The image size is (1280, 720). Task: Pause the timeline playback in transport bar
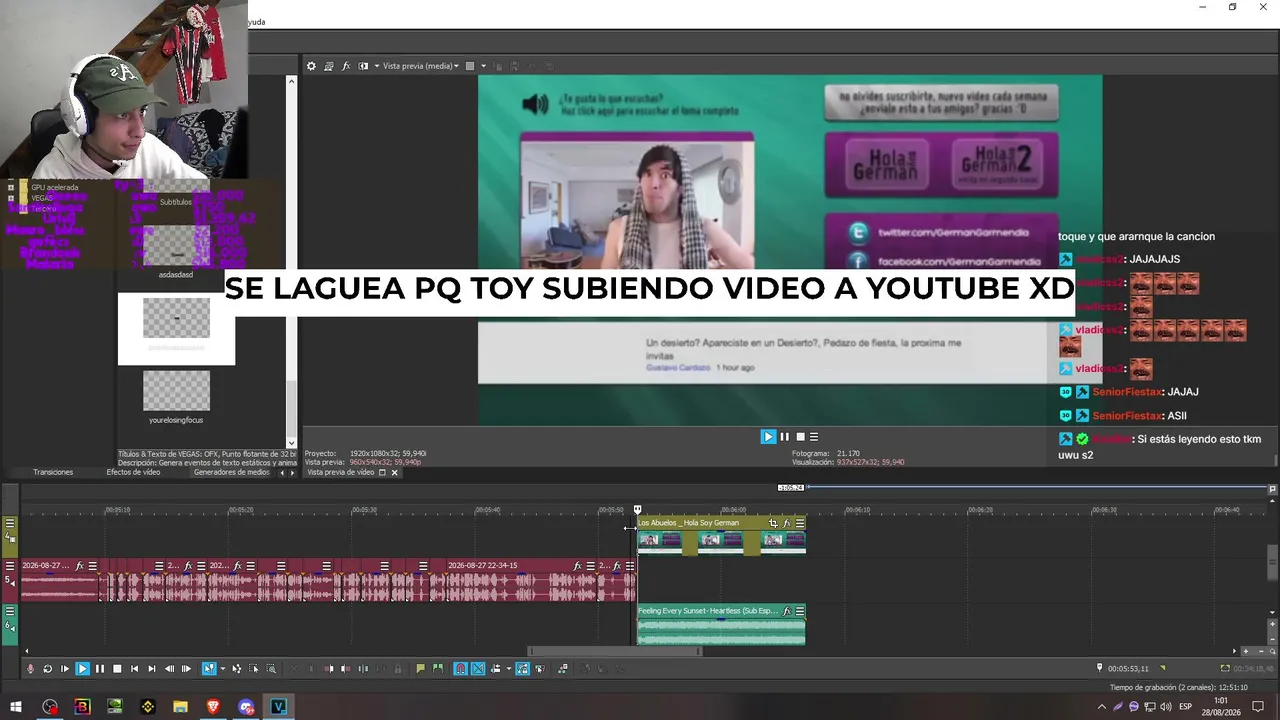tap(99, 669)
